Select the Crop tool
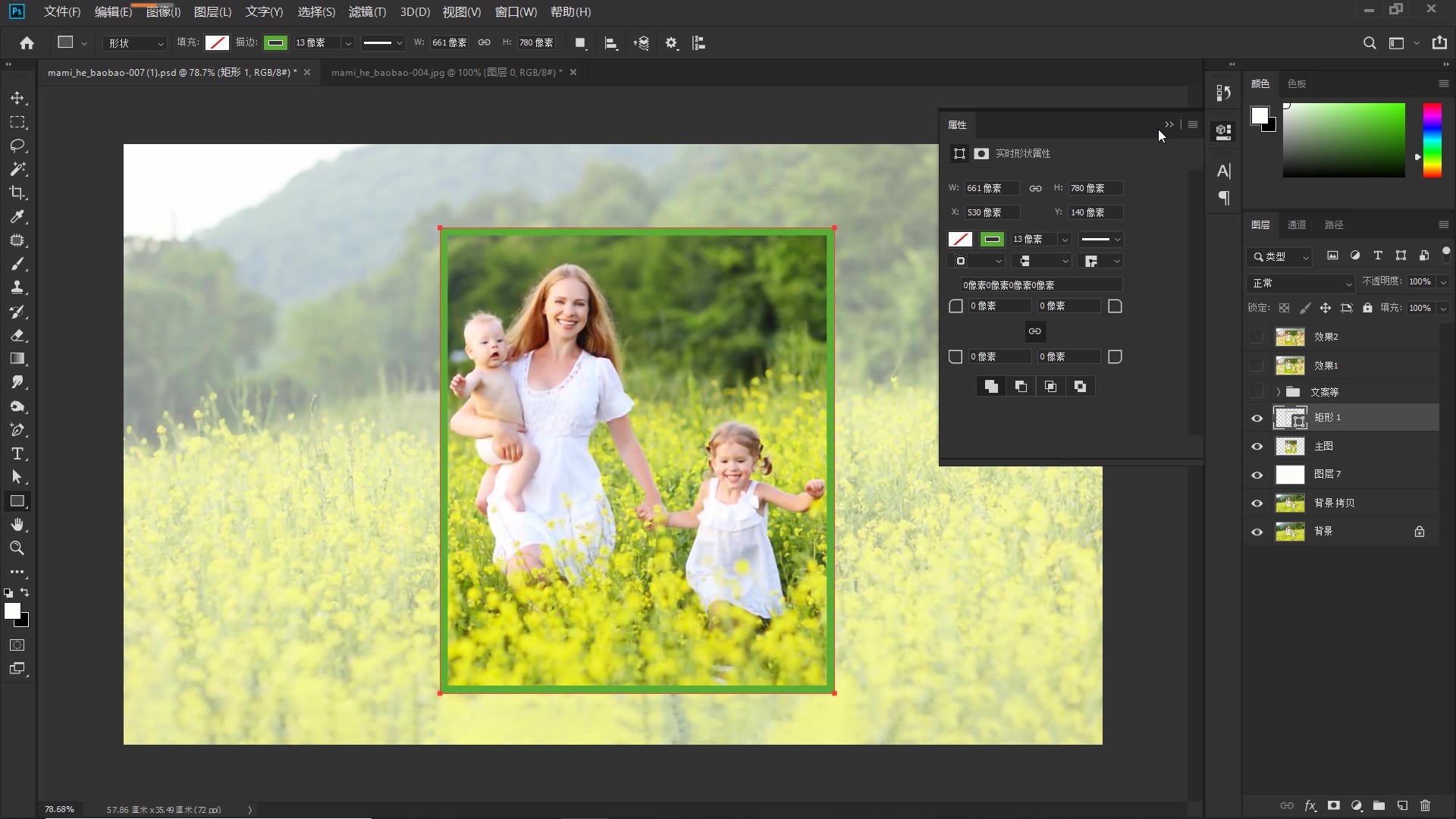Screen dimensions: 1456x819 [17, 193]
